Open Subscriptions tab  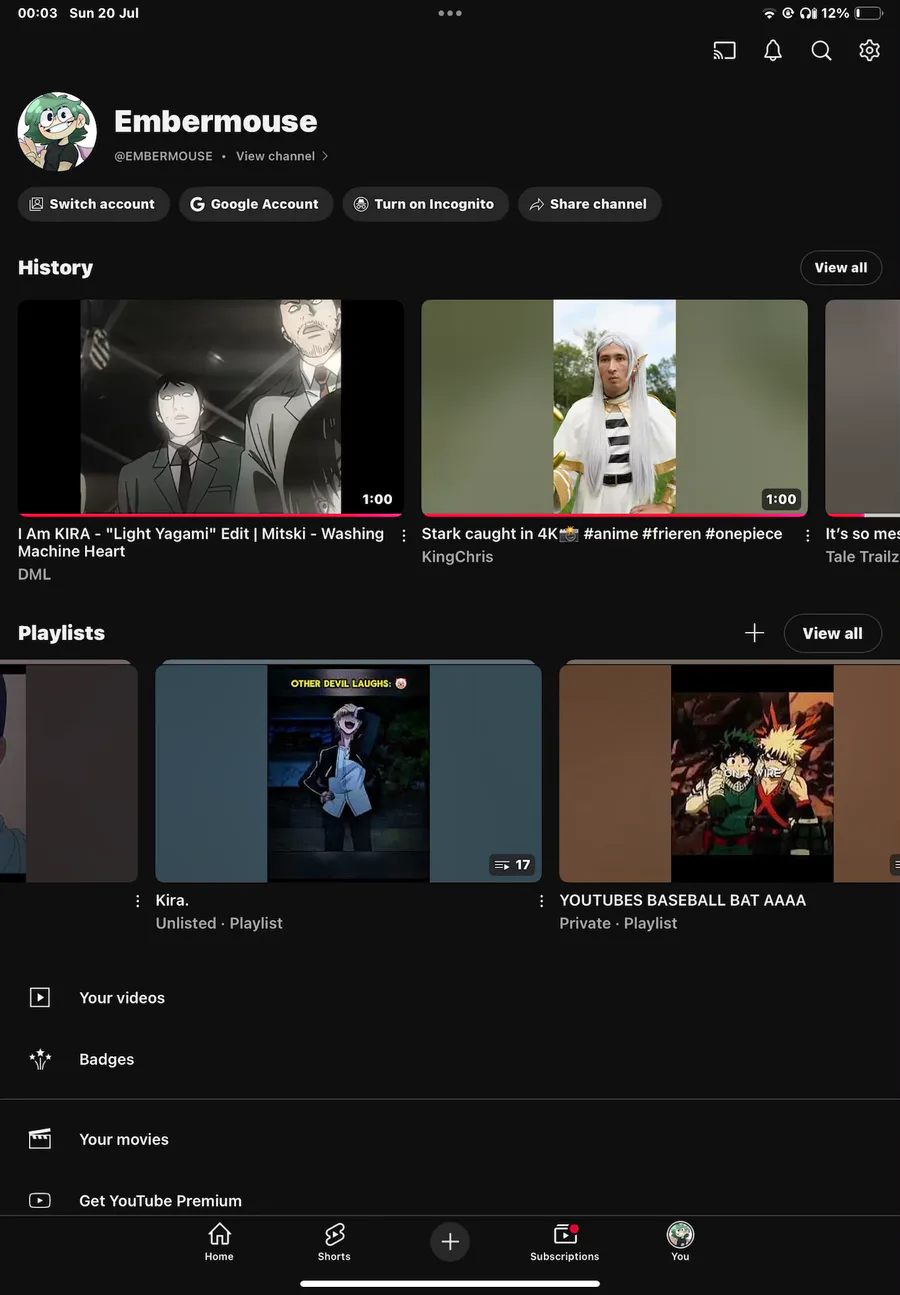(565, 1241)
